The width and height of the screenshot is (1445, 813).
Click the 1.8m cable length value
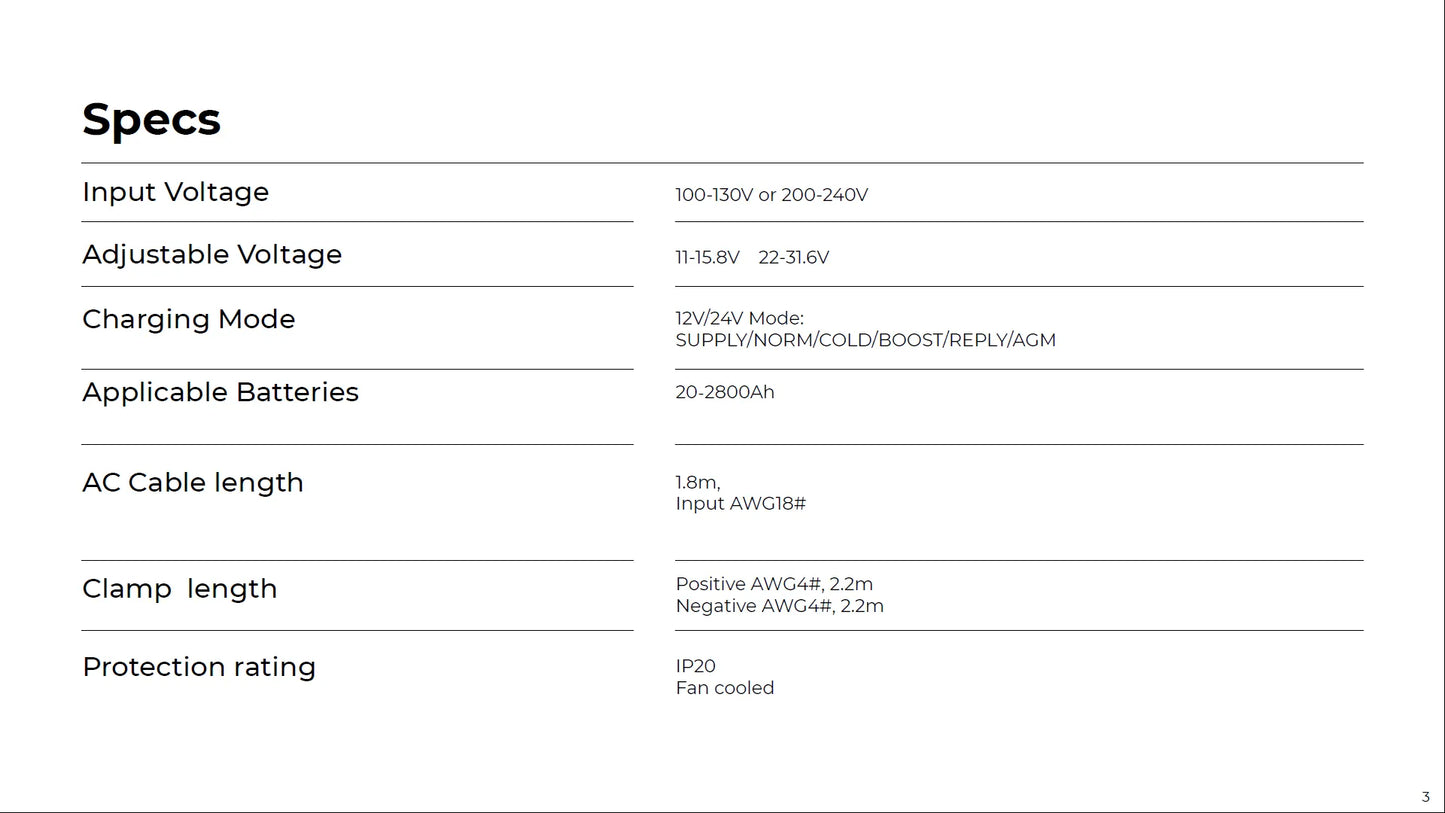pyautogui.click(x=697, y=482)
